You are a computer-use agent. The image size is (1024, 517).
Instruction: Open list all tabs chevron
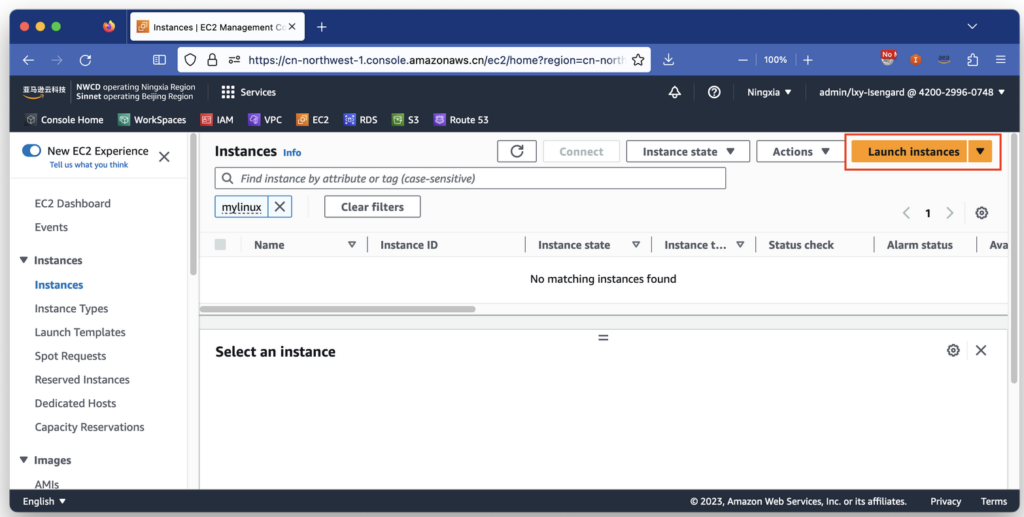tap(972, 27)
